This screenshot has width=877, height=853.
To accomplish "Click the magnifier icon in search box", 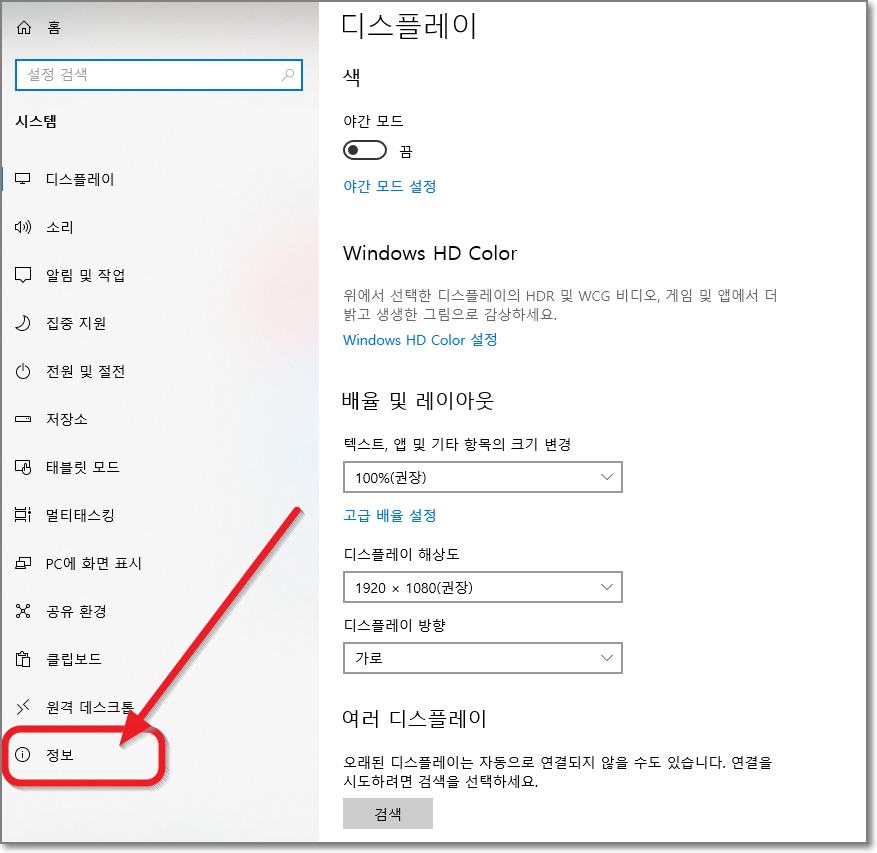I will pyautogui.click(x=288, y=74).
